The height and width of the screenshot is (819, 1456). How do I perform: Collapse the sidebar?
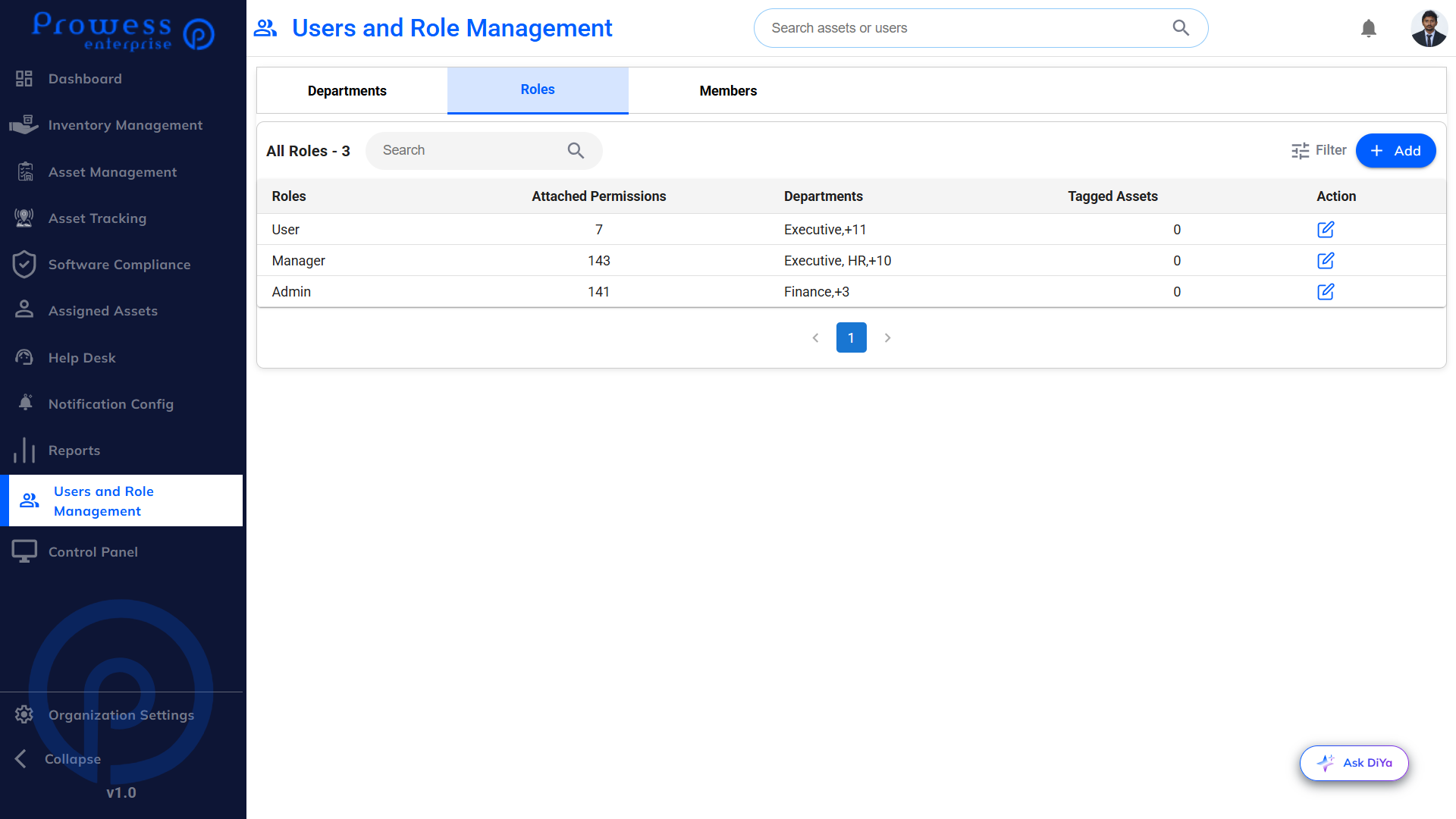point(58,759)
